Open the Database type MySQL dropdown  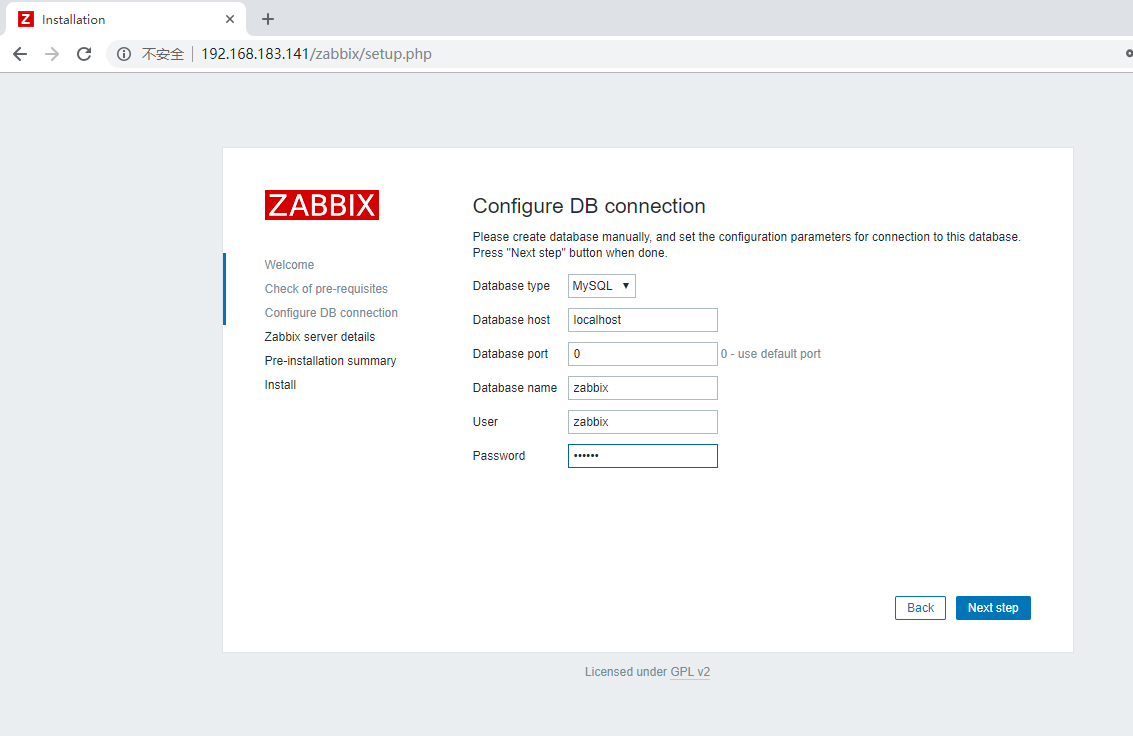(602, 286)
